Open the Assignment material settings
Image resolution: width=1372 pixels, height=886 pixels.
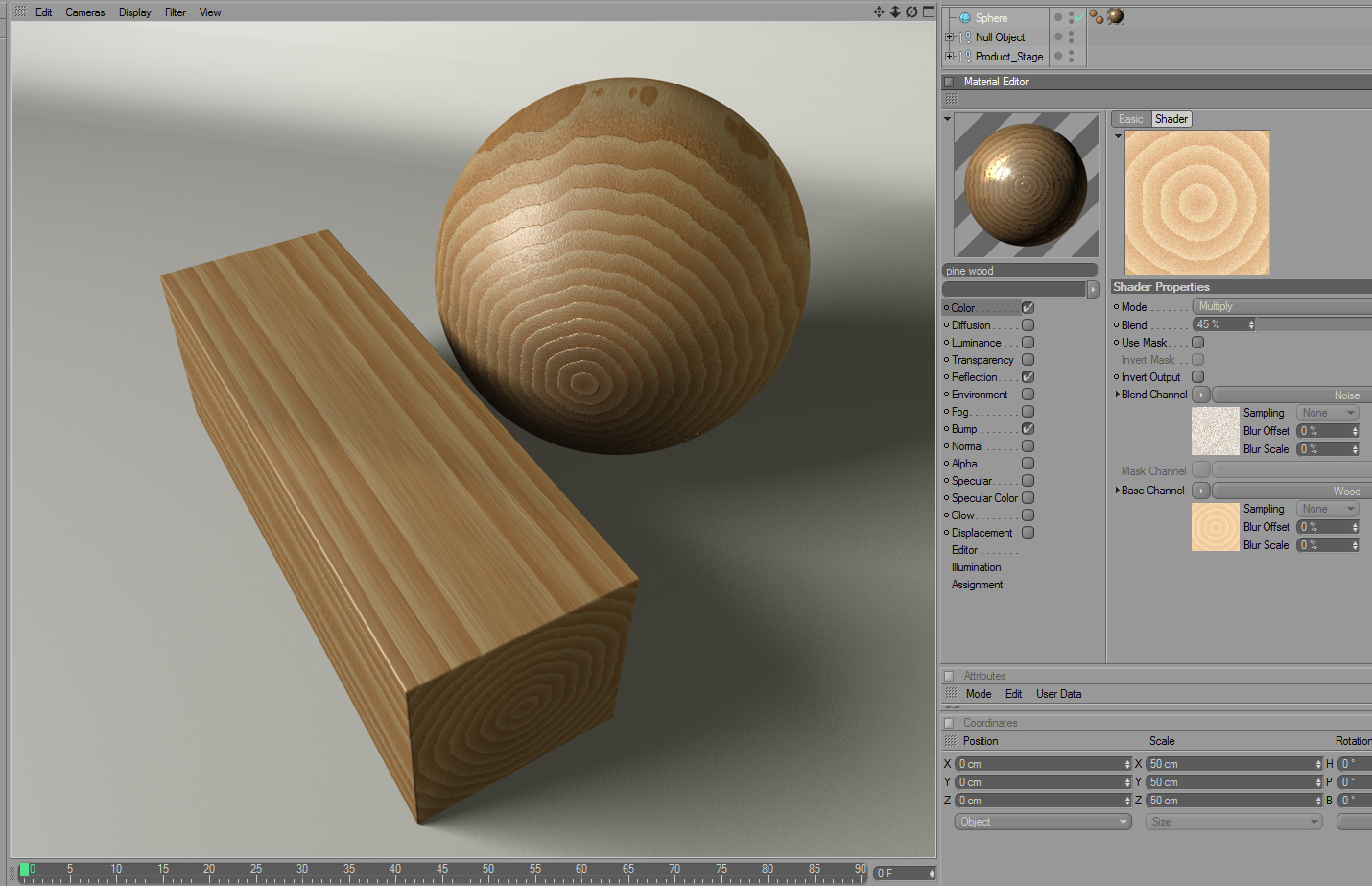tap(977, 585)
